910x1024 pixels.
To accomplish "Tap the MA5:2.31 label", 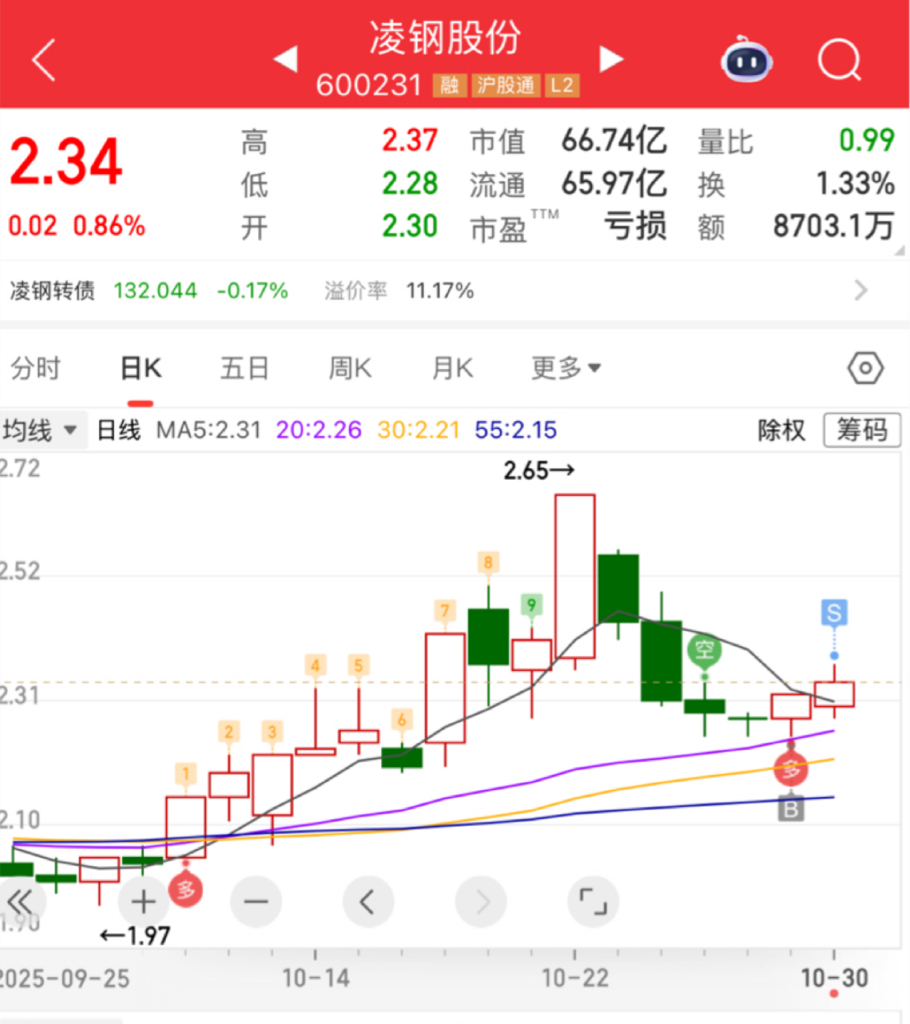I will 208,430.
